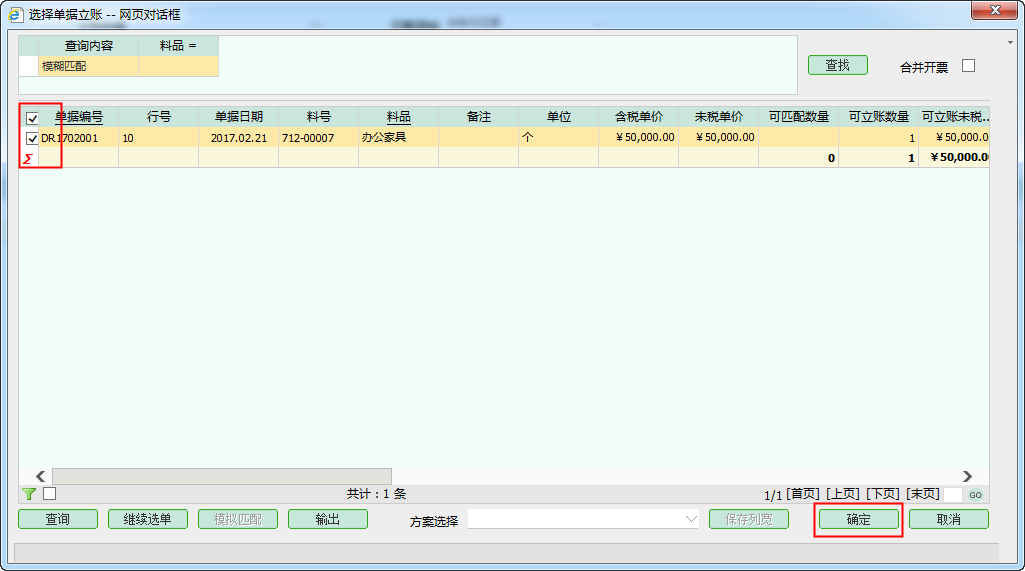Click the 查找 button
Screen dimensions: 1025x571
(x=837, y=65)
